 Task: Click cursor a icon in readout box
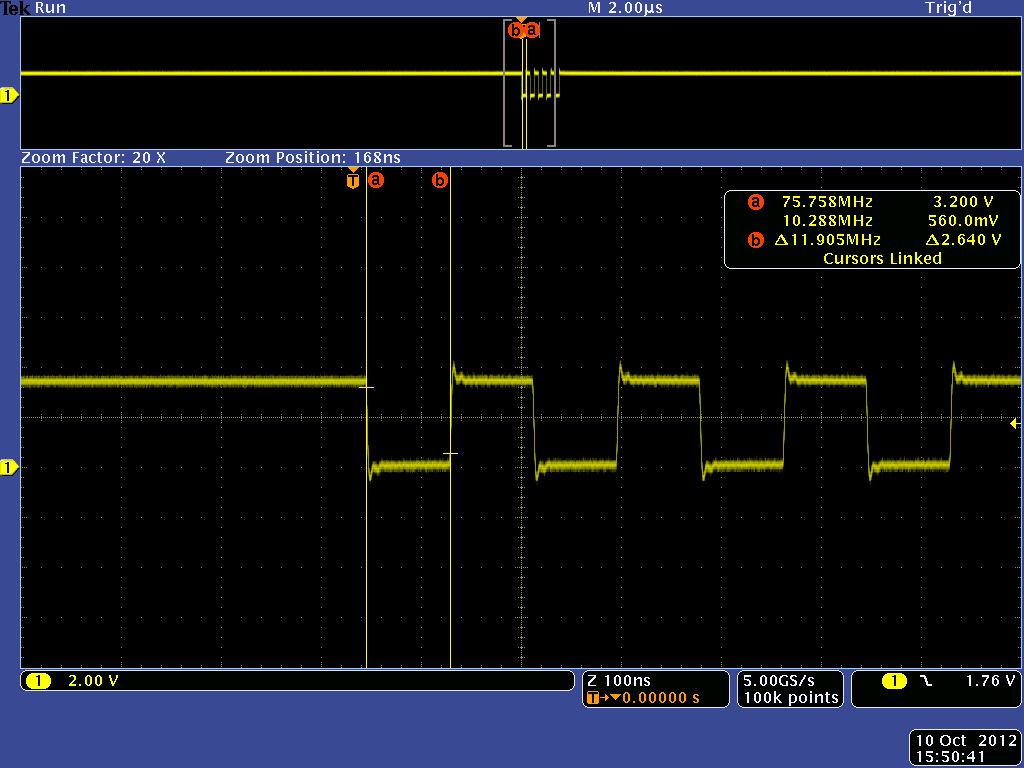click(x=755, y=202)
